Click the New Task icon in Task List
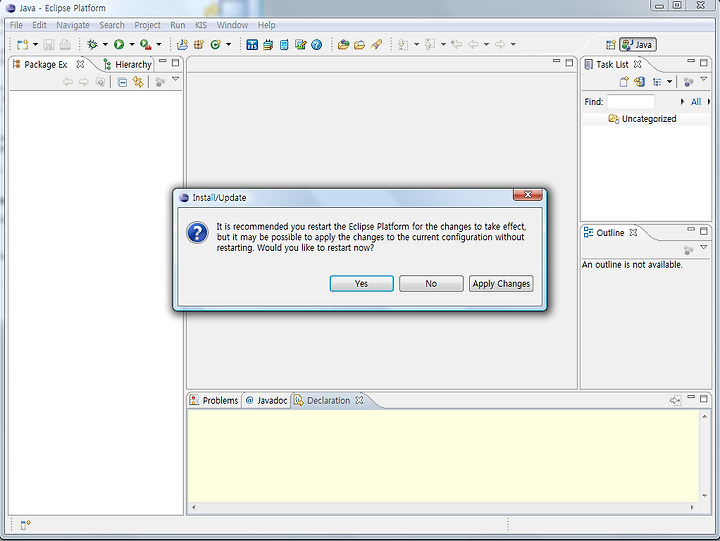This screenshot has height=541, width=720. pyautogui.click(x=624, y=82)
